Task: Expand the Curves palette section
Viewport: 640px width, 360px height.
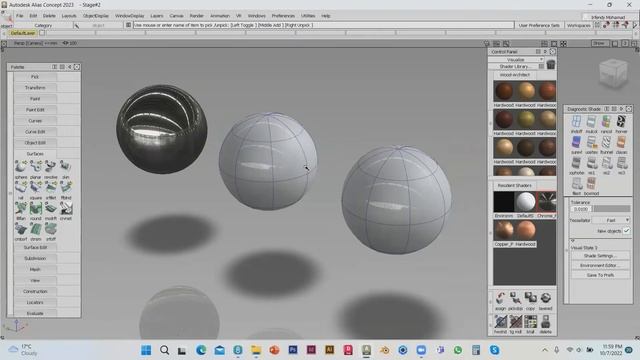Action: click(35, 121)
